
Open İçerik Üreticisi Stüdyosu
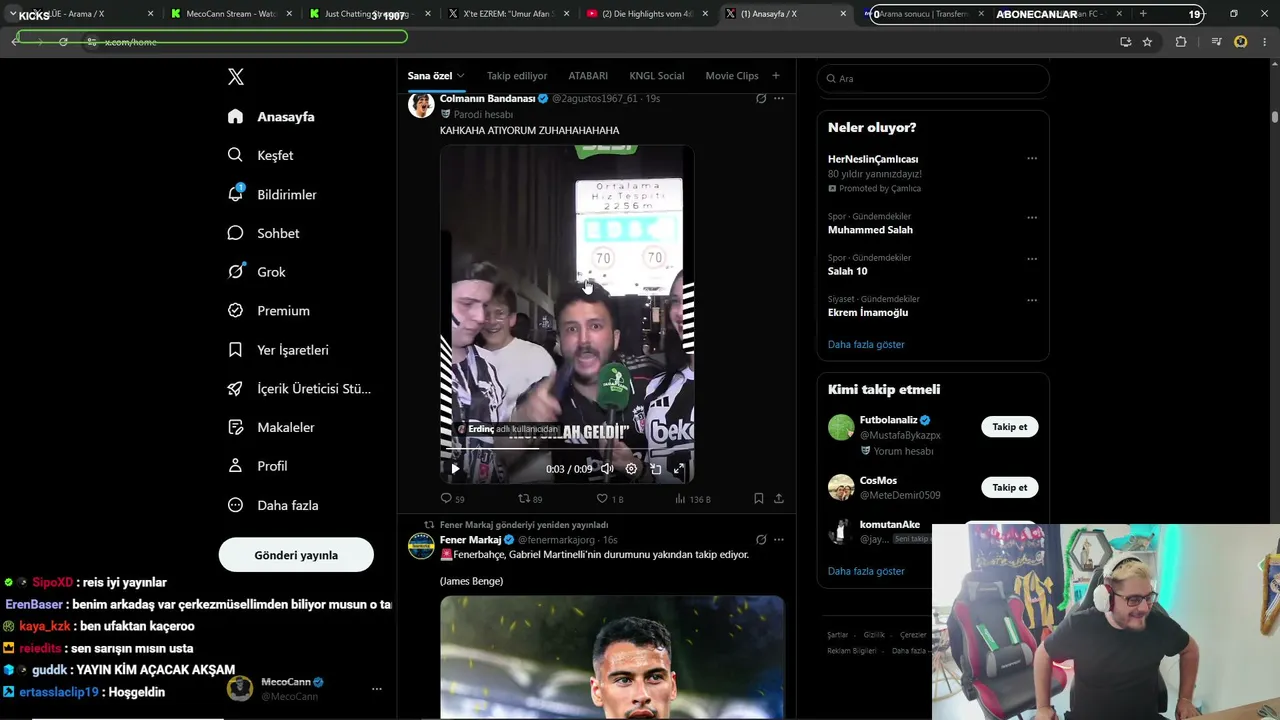[x=299, y=389]
